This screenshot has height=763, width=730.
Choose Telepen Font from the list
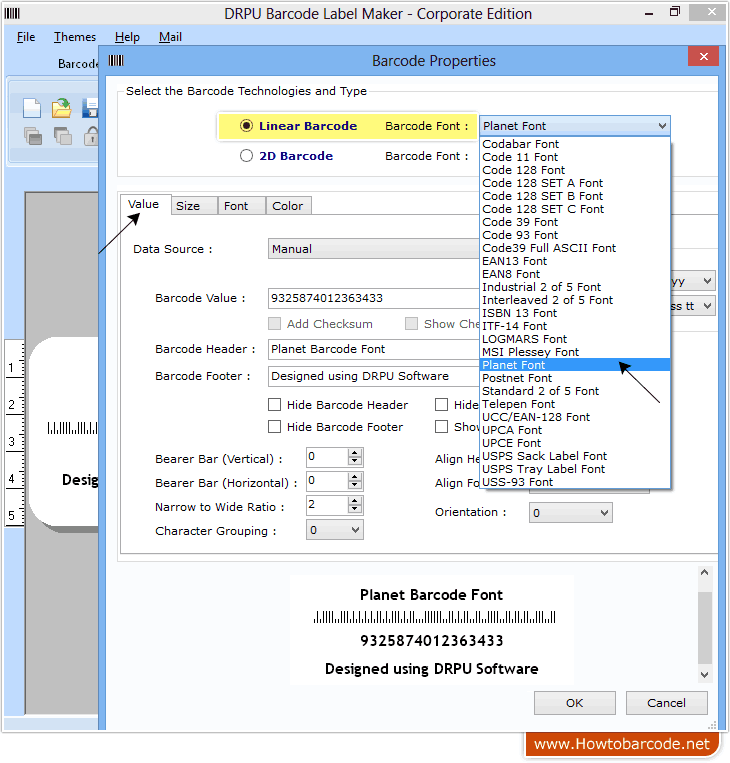575,404
